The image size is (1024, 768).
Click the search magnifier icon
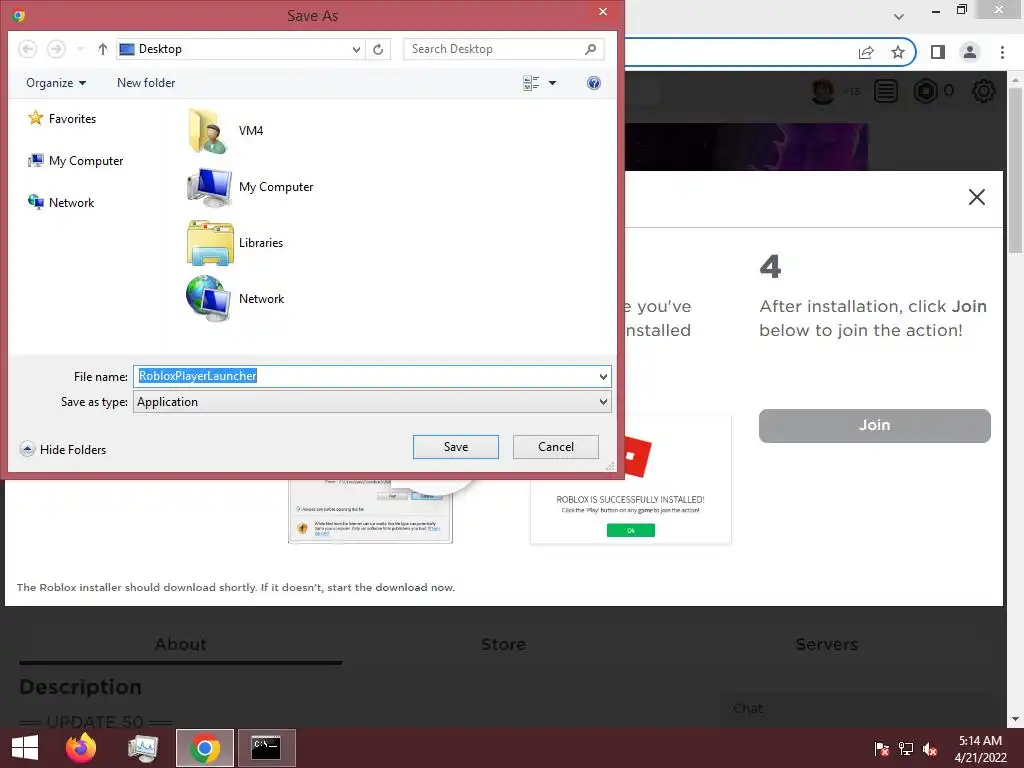[x=590, y=49]
